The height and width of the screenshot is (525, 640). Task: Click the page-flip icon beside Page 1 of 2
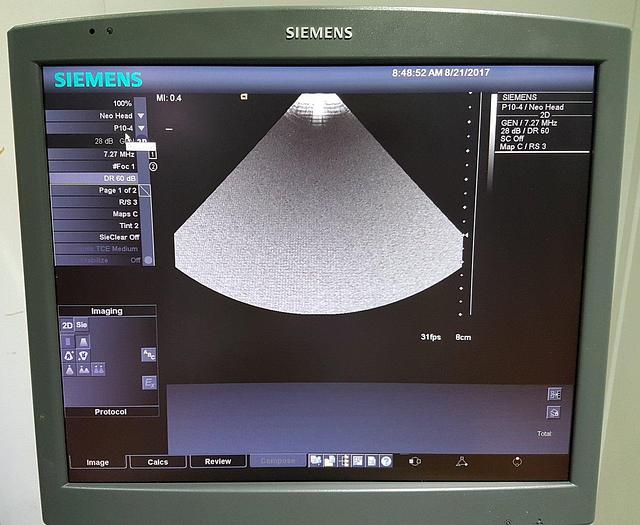tap(145, 190)
